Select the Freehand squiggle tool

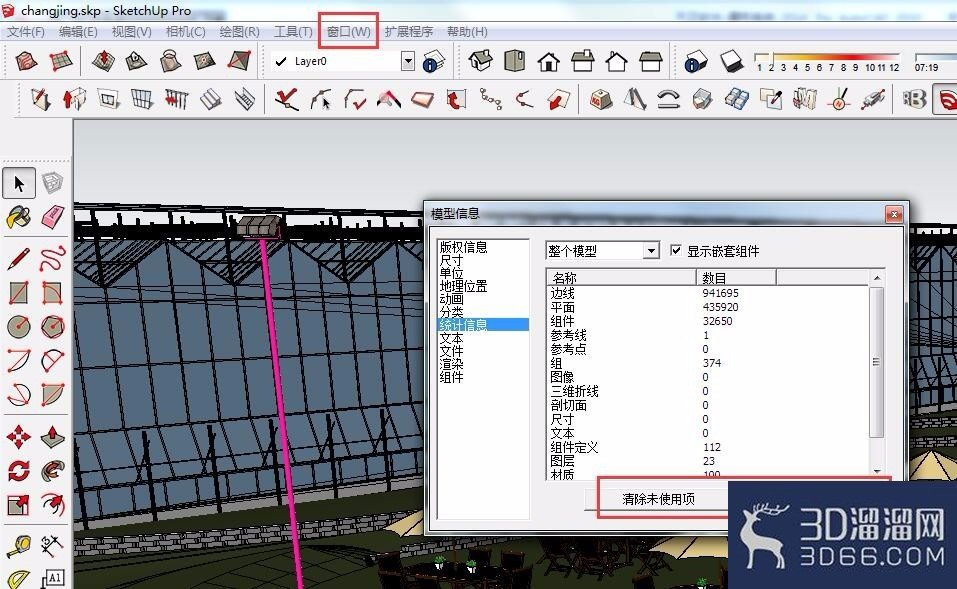pyautogui.click(x=52, y=258)
